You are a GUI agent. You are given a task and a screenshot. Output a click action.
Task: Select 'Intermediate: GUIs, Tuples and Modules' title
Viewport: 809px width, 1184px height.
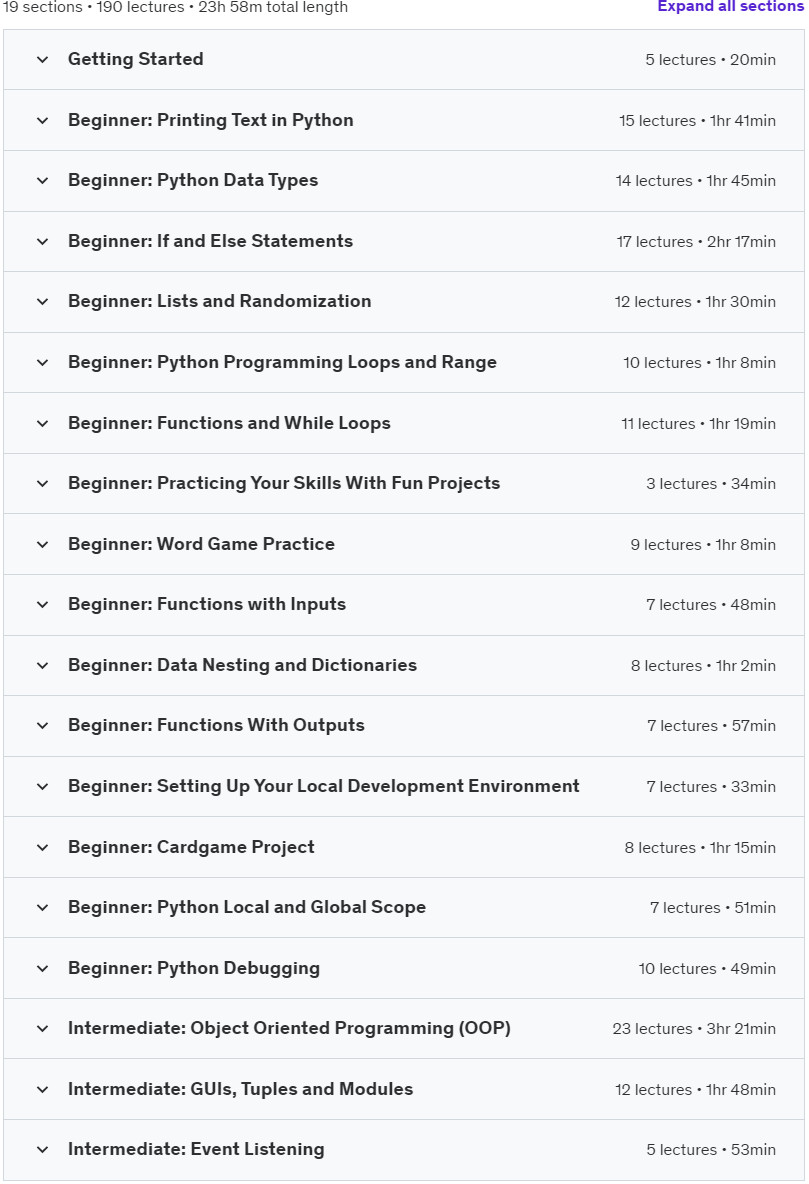click(240, 1090)
